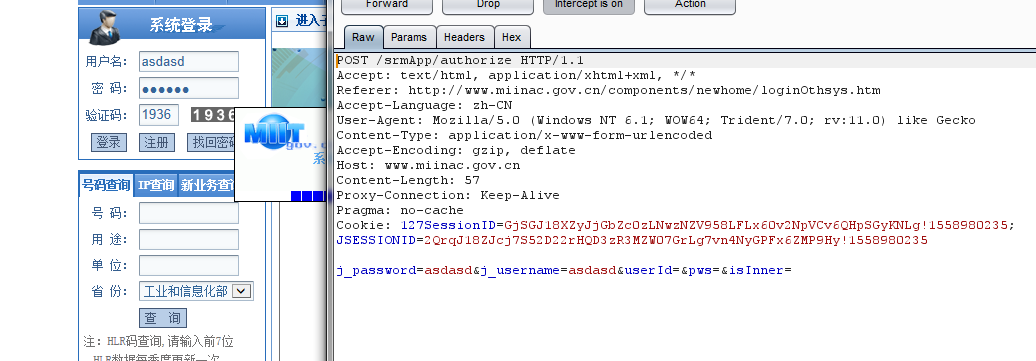Click the Content-Length: 57 line
Image resolution: width=1036 pixels, height=361 pixels.
[408, 180]
